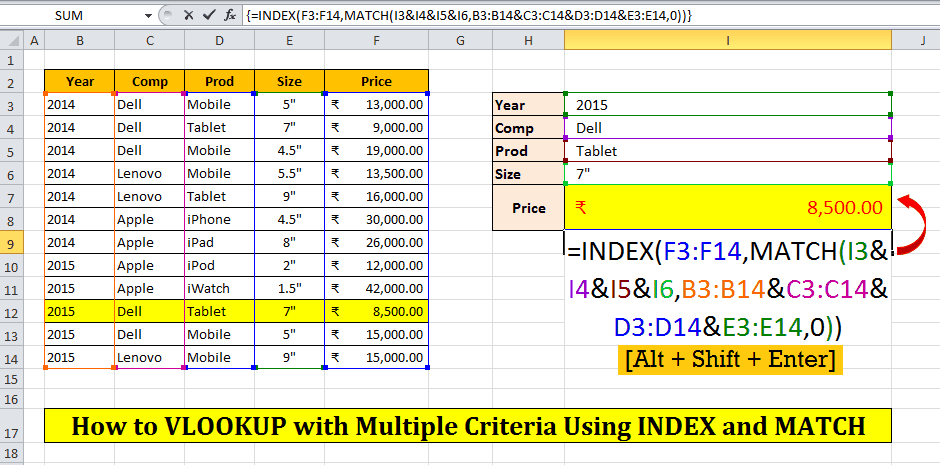940x465 pixels.
Task: Click the Cancel (X) formula button
Action: tap(189, 16)
